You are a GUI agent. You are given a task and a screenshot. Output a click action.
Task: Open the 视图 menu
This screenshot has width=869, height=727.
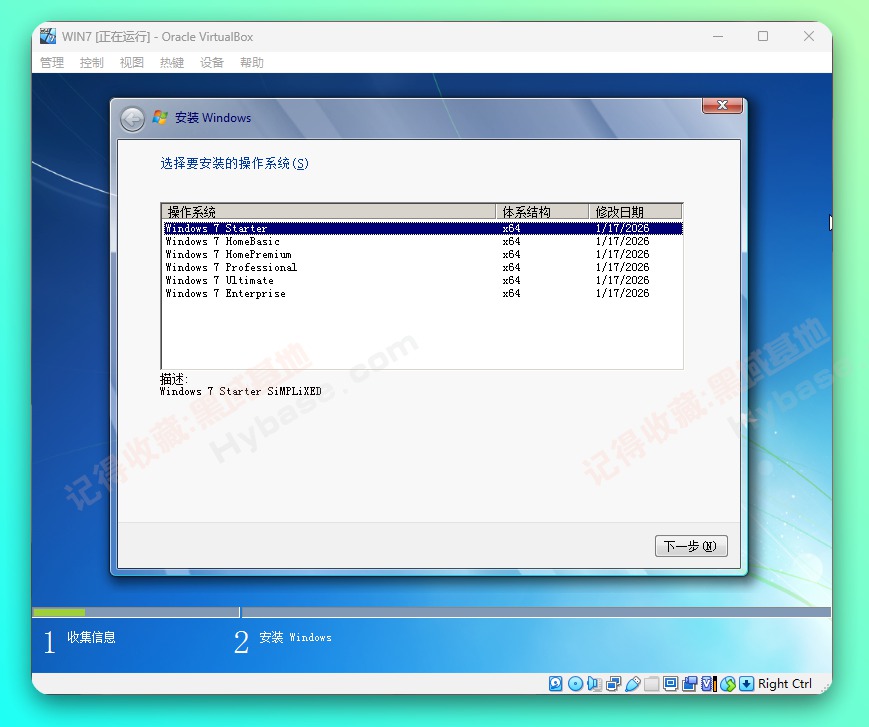pyautogui.click(x=131, y=62)
